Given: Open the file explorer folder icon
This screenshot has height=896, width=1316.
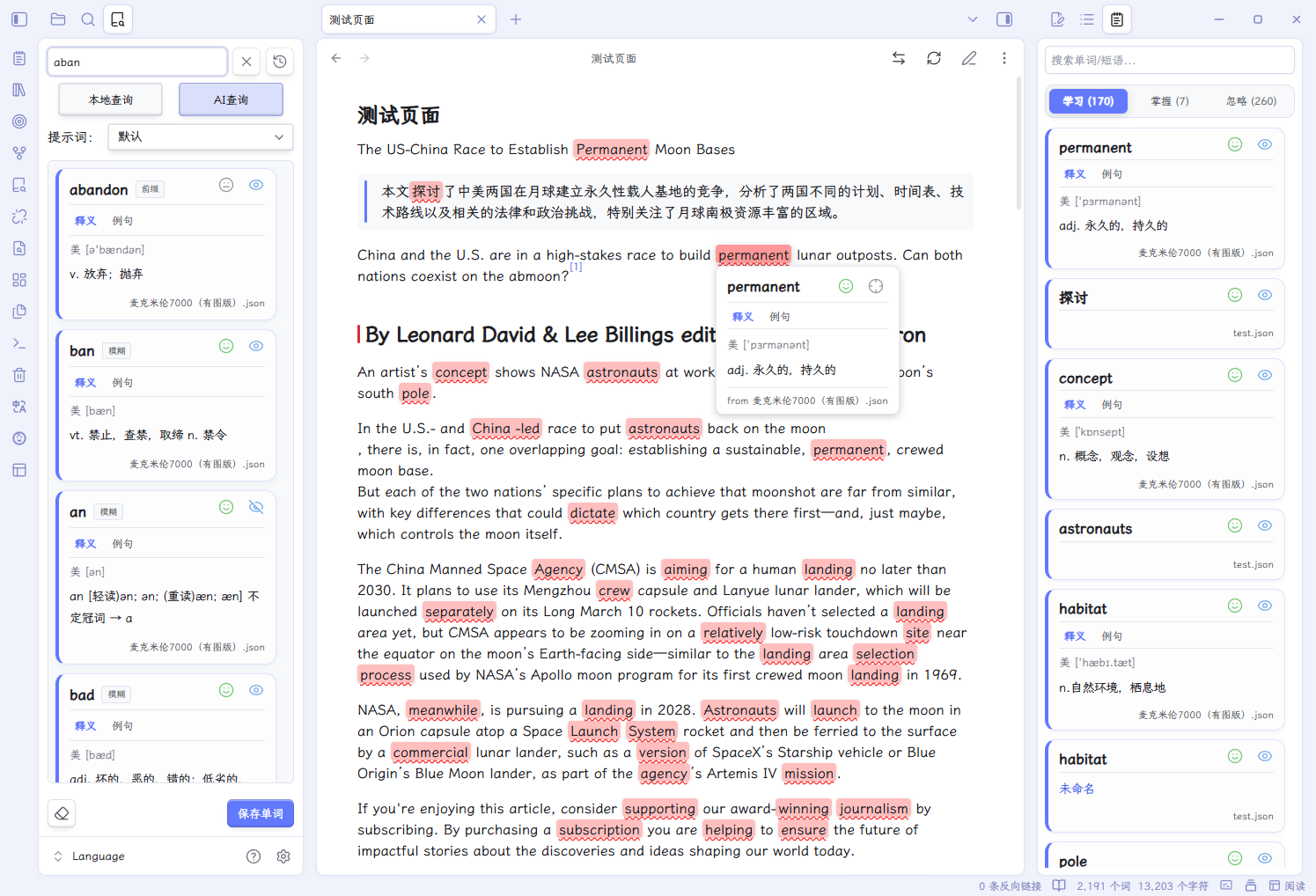Looking at the screenshot, I should pos(58,19).
